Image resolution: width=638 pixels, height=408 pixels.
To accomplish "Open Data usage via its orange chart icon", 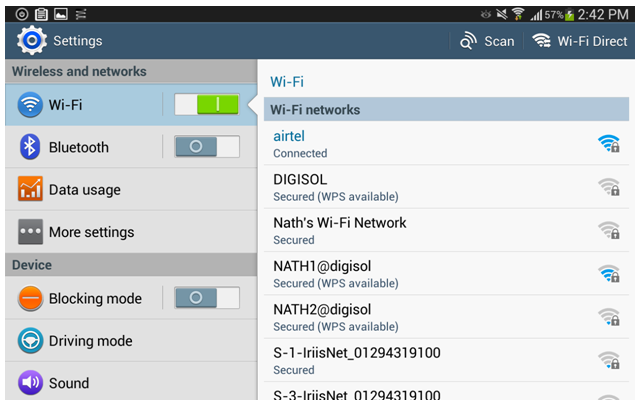I will coord(30,189).
